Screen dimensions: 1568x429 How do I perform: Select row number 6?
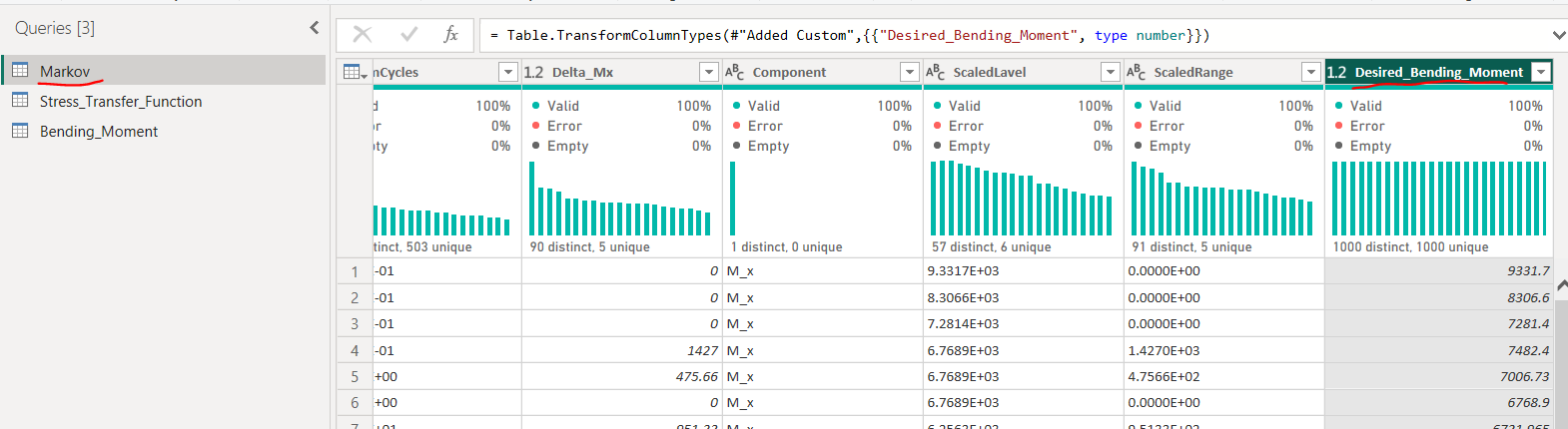click(x=355, y=402)
